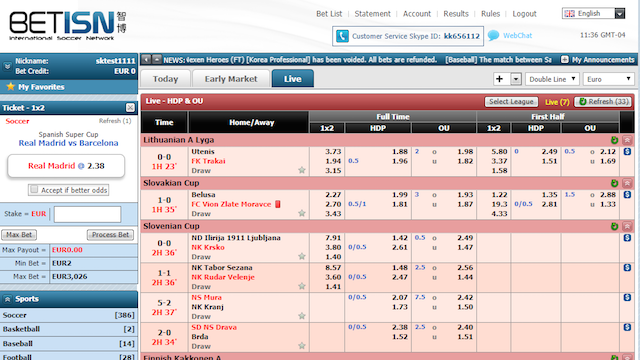Collapse Lithuanian A Lyga section
The width and height of the screenshot is (640, 360).
(627, 140)
